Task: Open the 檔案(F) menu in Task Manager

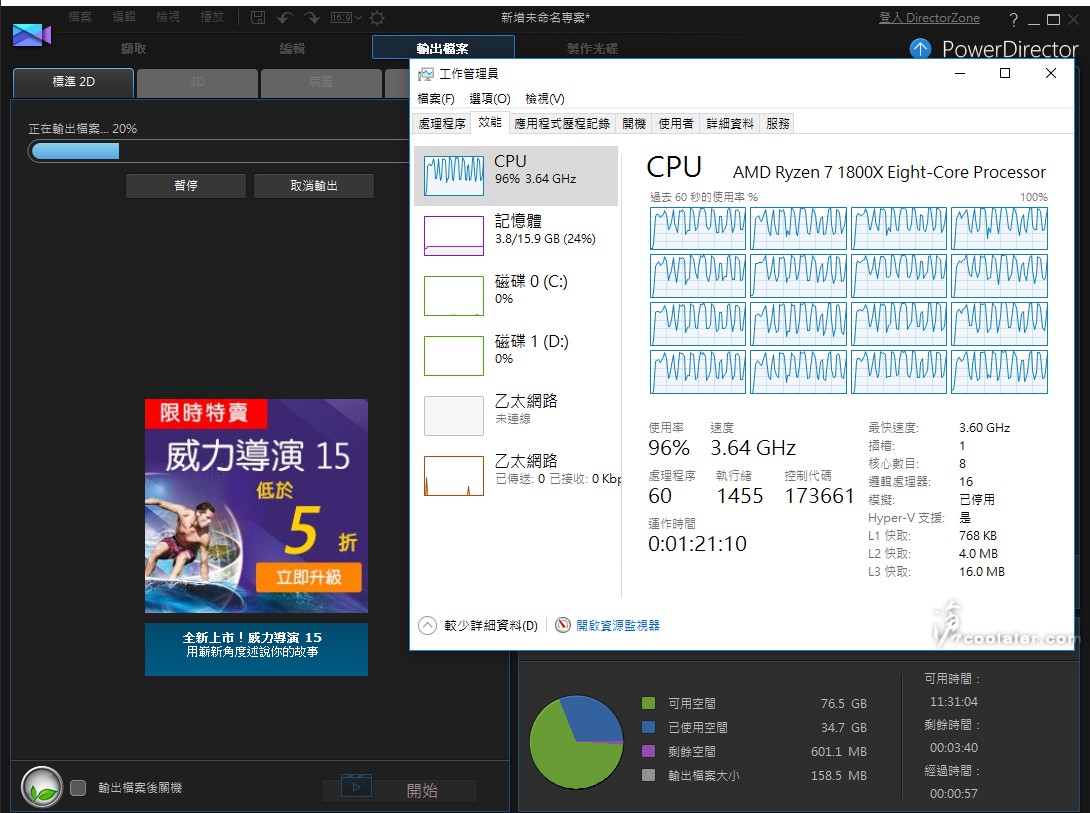Action: point(436,99)
